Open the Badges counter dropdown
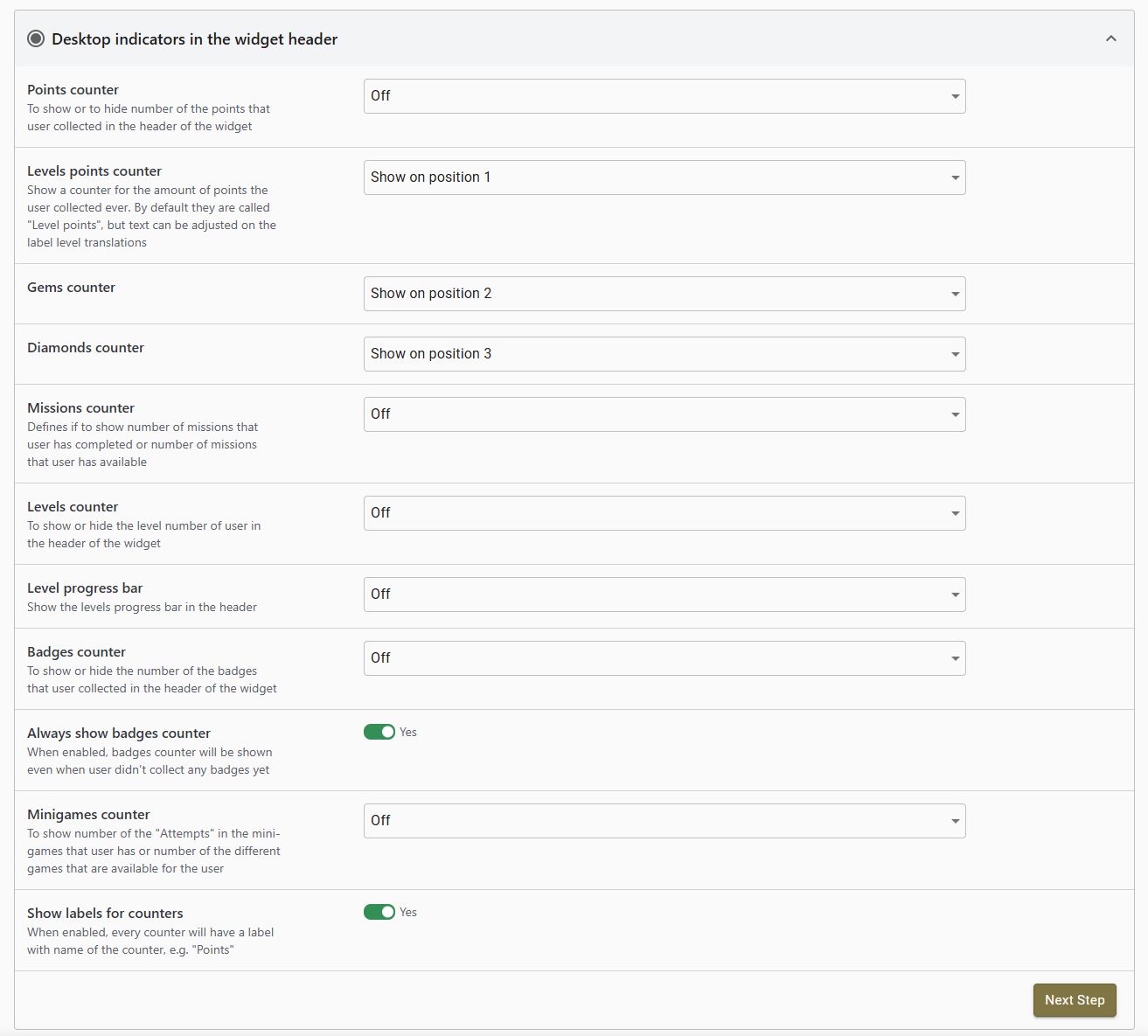The image size is (1148, 1036). coord(664,658)
